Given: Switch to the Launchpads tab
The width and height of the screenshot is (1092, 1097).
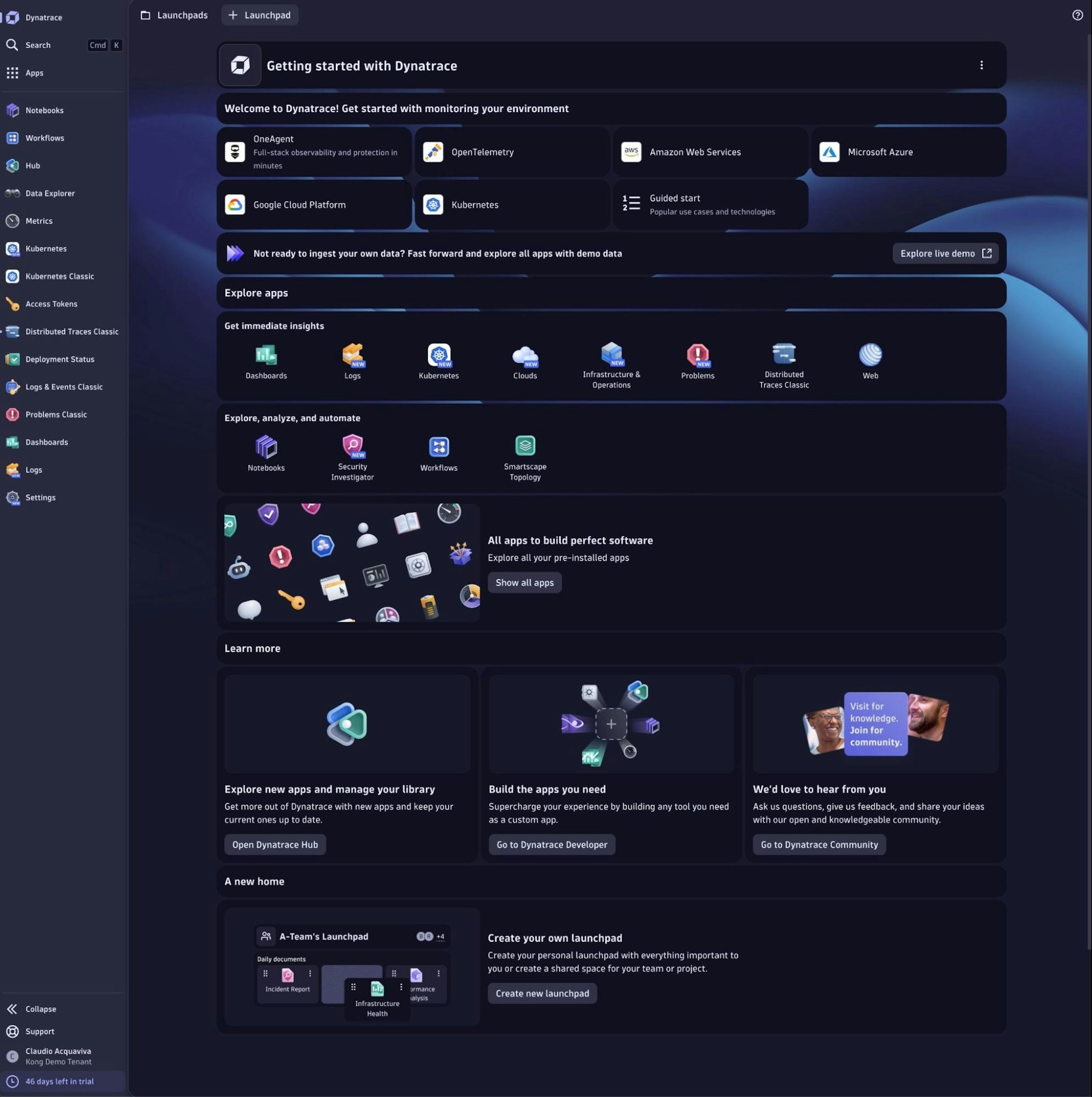Looking at the screenshot, I should [x=174, y=15].
